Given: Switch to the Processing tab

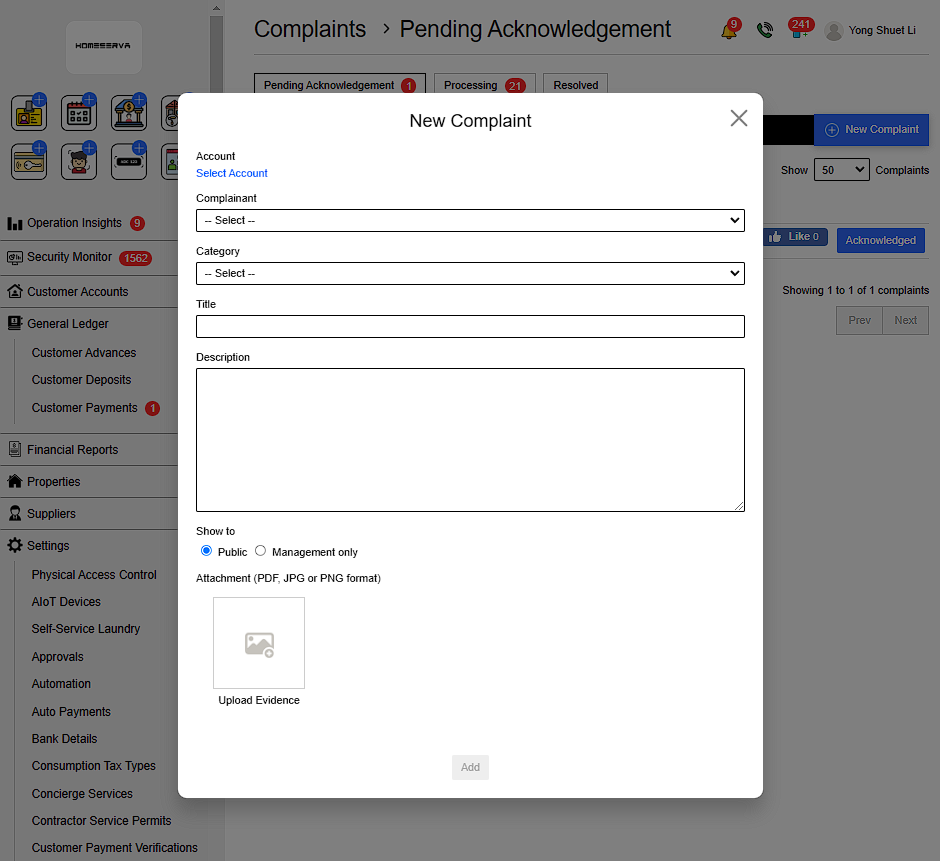Looking at the screenshot, I should [x=484, y=86].
